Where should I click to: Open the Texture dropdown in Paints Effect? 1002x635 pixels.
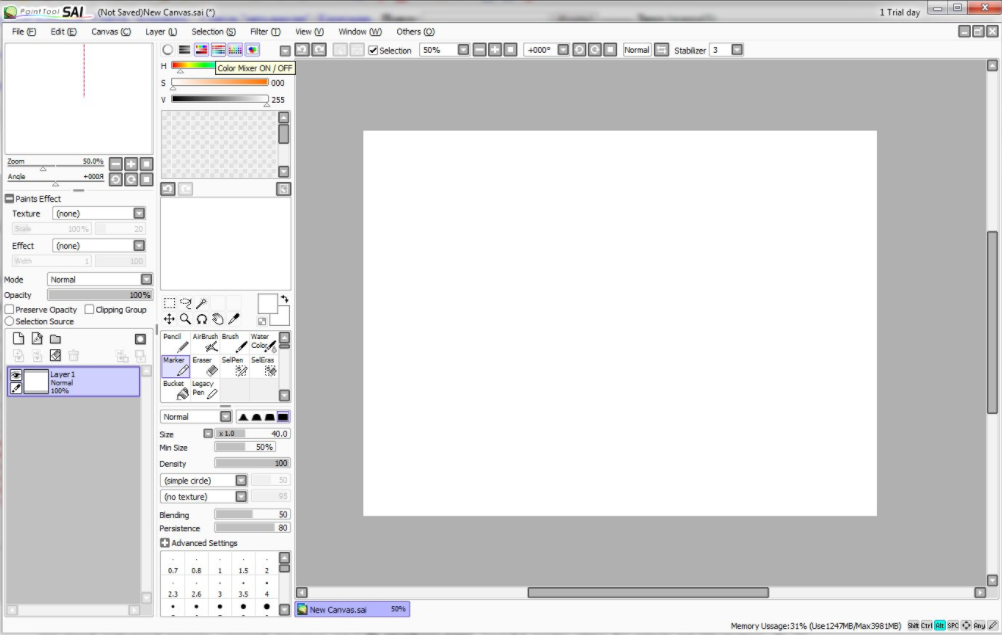point(139,213)
